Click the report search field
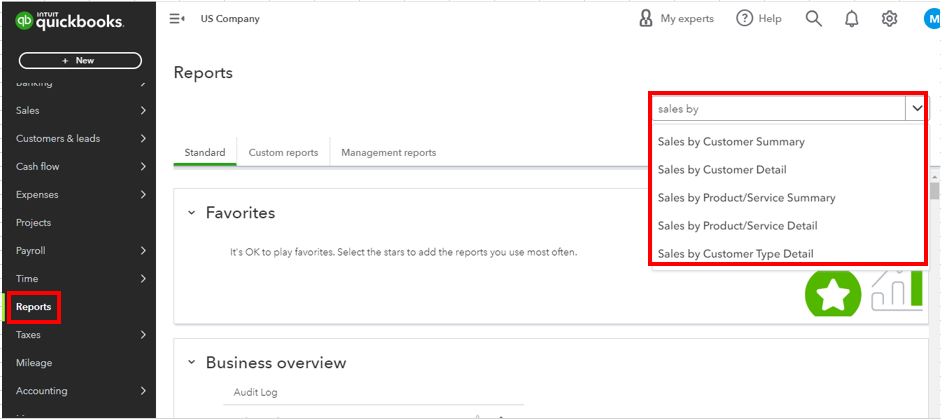941x419 pixels. tap(777, 108)
